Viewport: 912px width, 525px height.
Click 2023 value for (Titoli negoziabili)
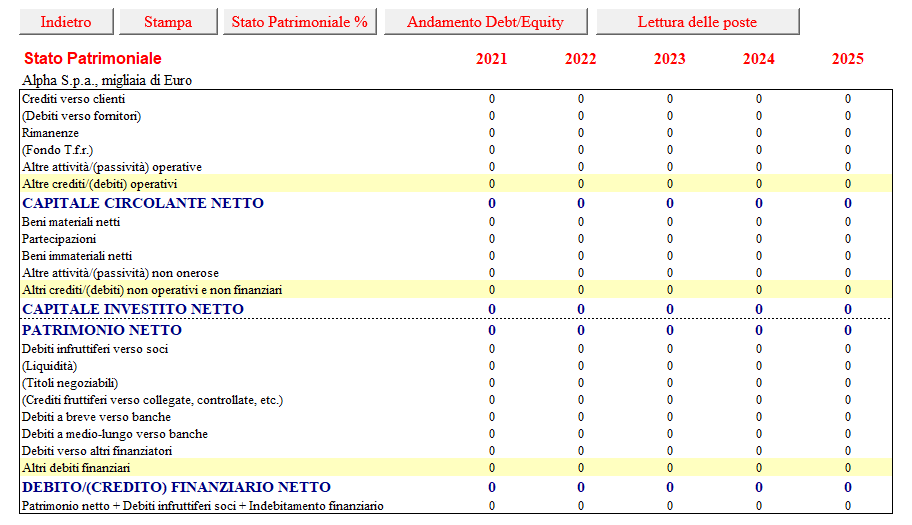[x=669, y=383]
